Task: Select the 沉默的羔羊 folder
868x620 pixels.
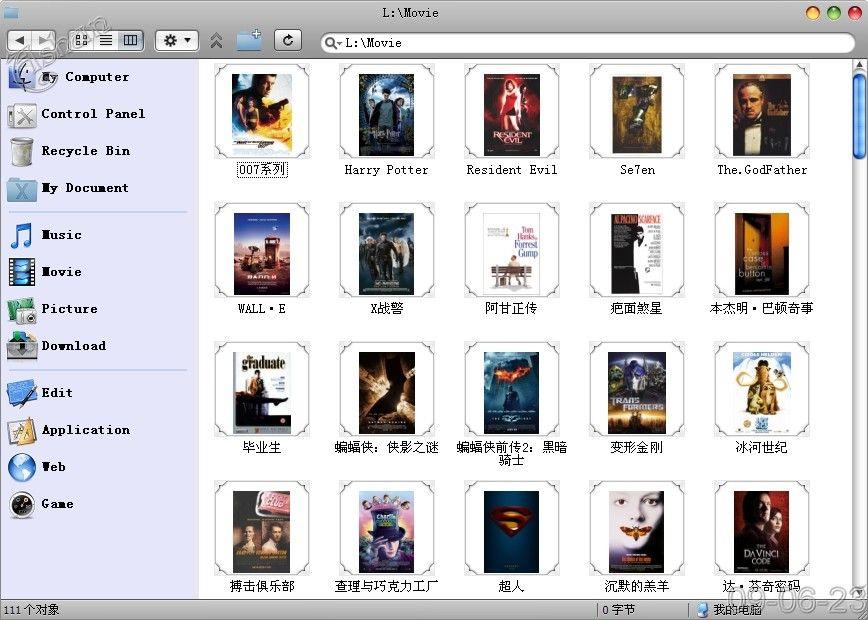Action: point(637,528)
